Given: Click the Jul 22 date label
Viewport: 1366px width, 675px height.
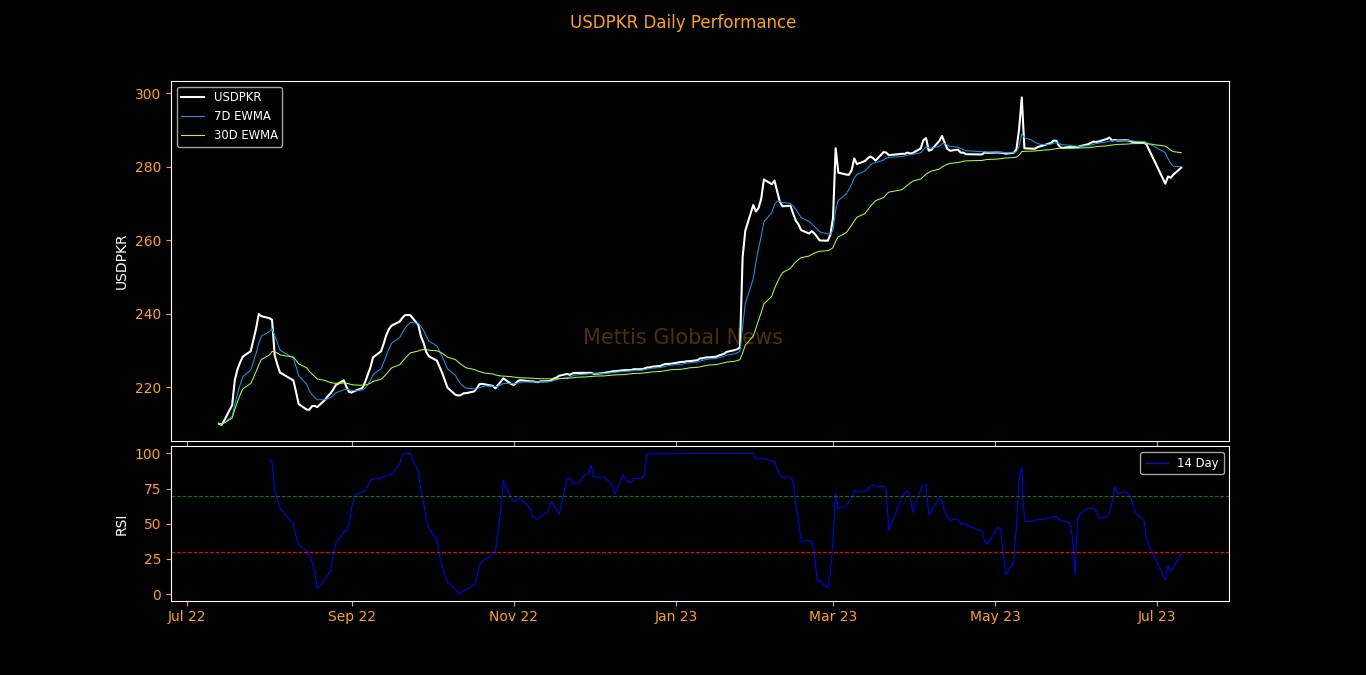Looking at the screenshot, I should pyautogui.click(x=187, y=617).
